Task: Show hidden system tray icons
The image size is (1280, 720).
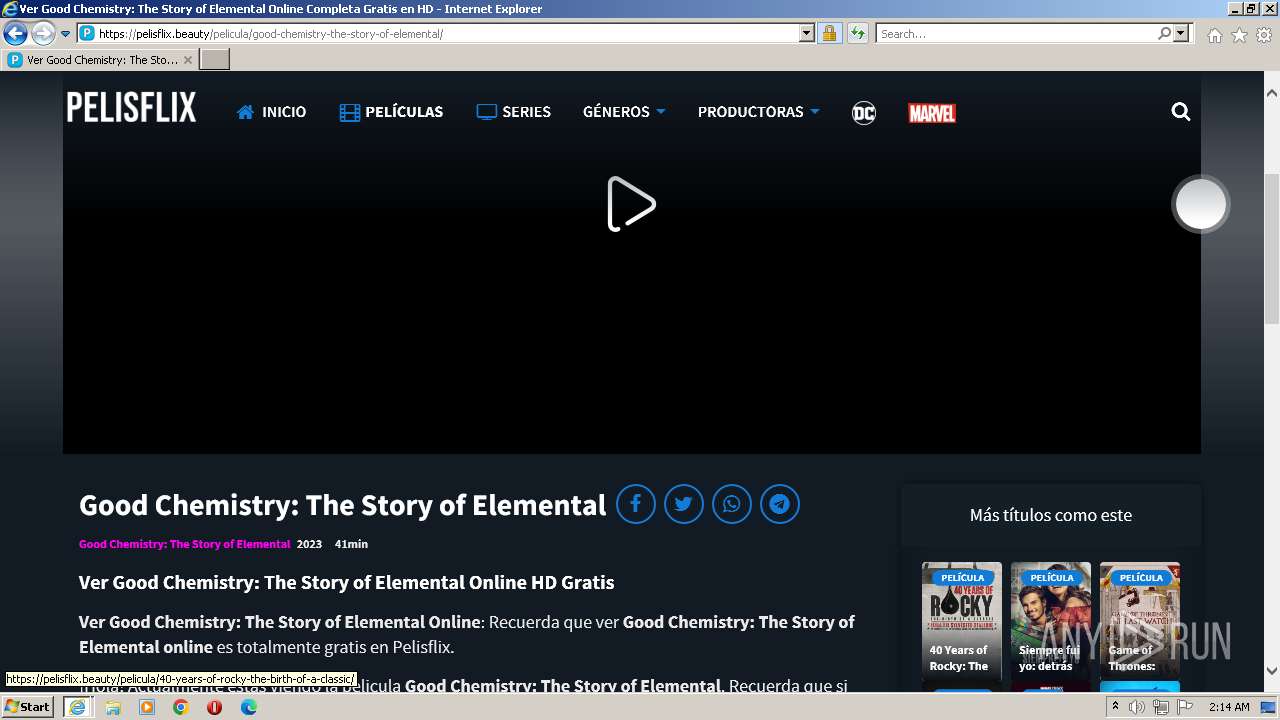Action: tap(1115, 707)
